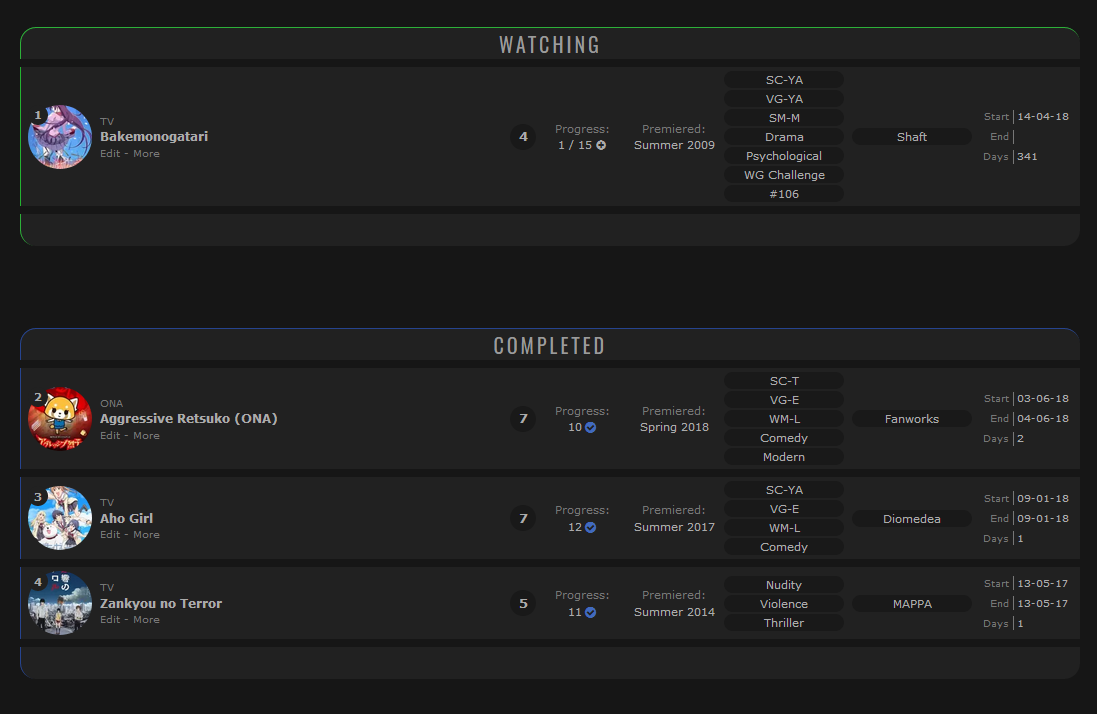Select the SC-T tag

pyautogui.click(x=784, y=381)
